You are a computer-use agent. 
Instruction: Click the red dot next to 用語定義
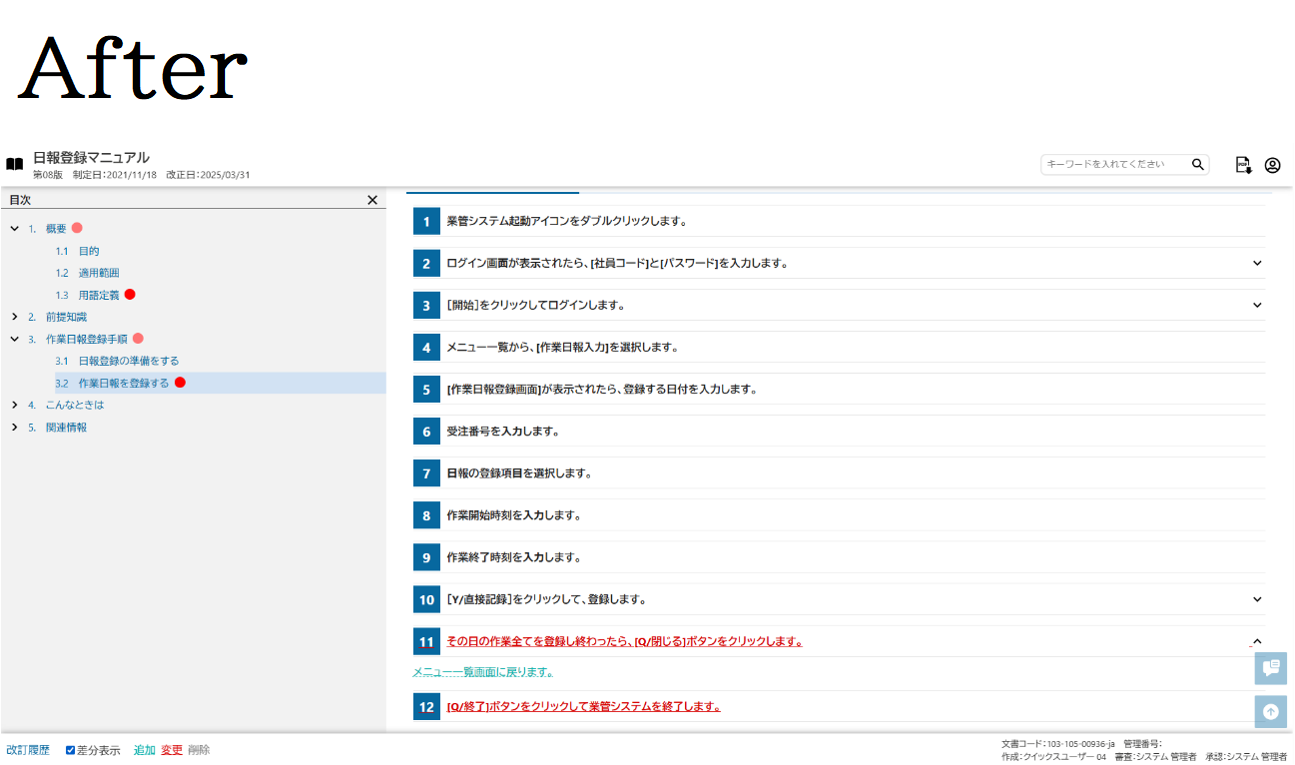click(x=130, y=295)
